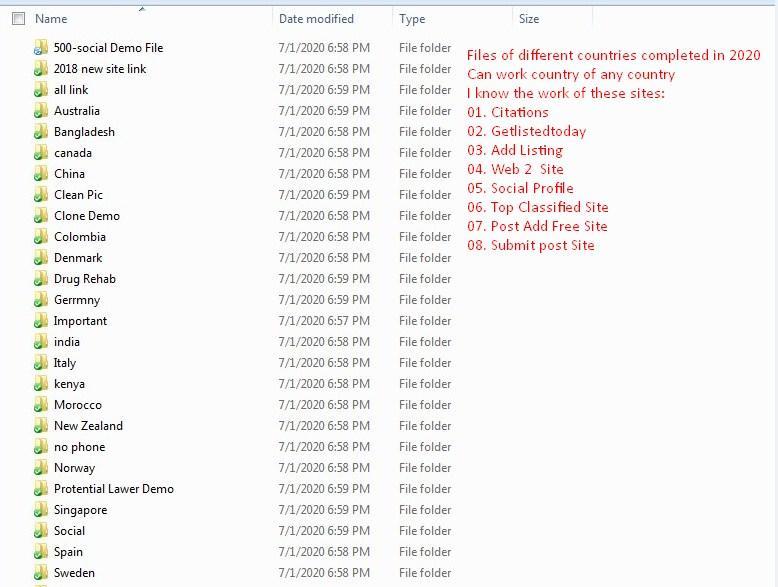The width and height of the screenshot is (778, 587).
Task: Select the Clone Demo folder icon
Action: tap(41, 216)
